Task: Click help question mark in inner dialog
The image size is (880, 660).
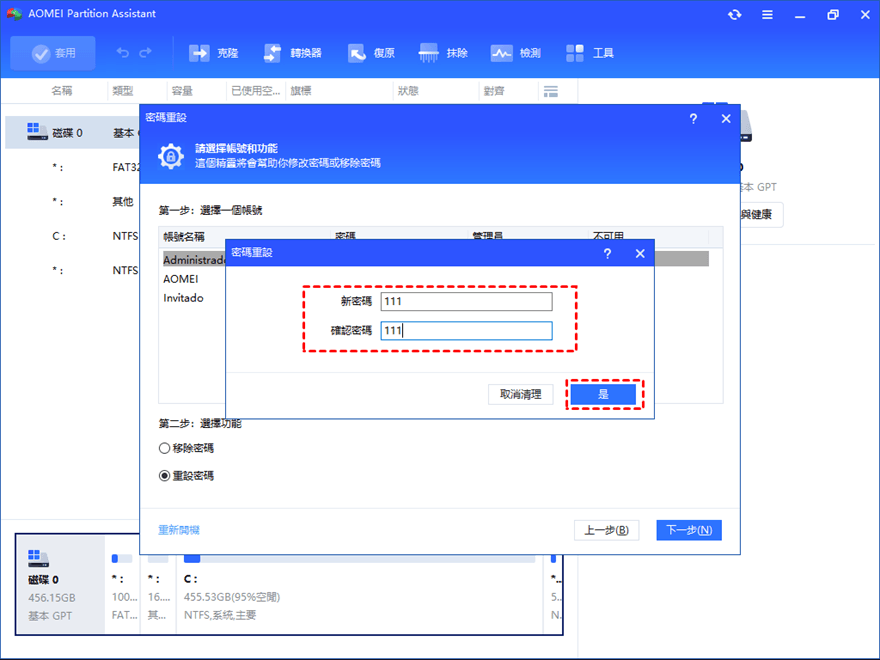Action: pos(607,254)
